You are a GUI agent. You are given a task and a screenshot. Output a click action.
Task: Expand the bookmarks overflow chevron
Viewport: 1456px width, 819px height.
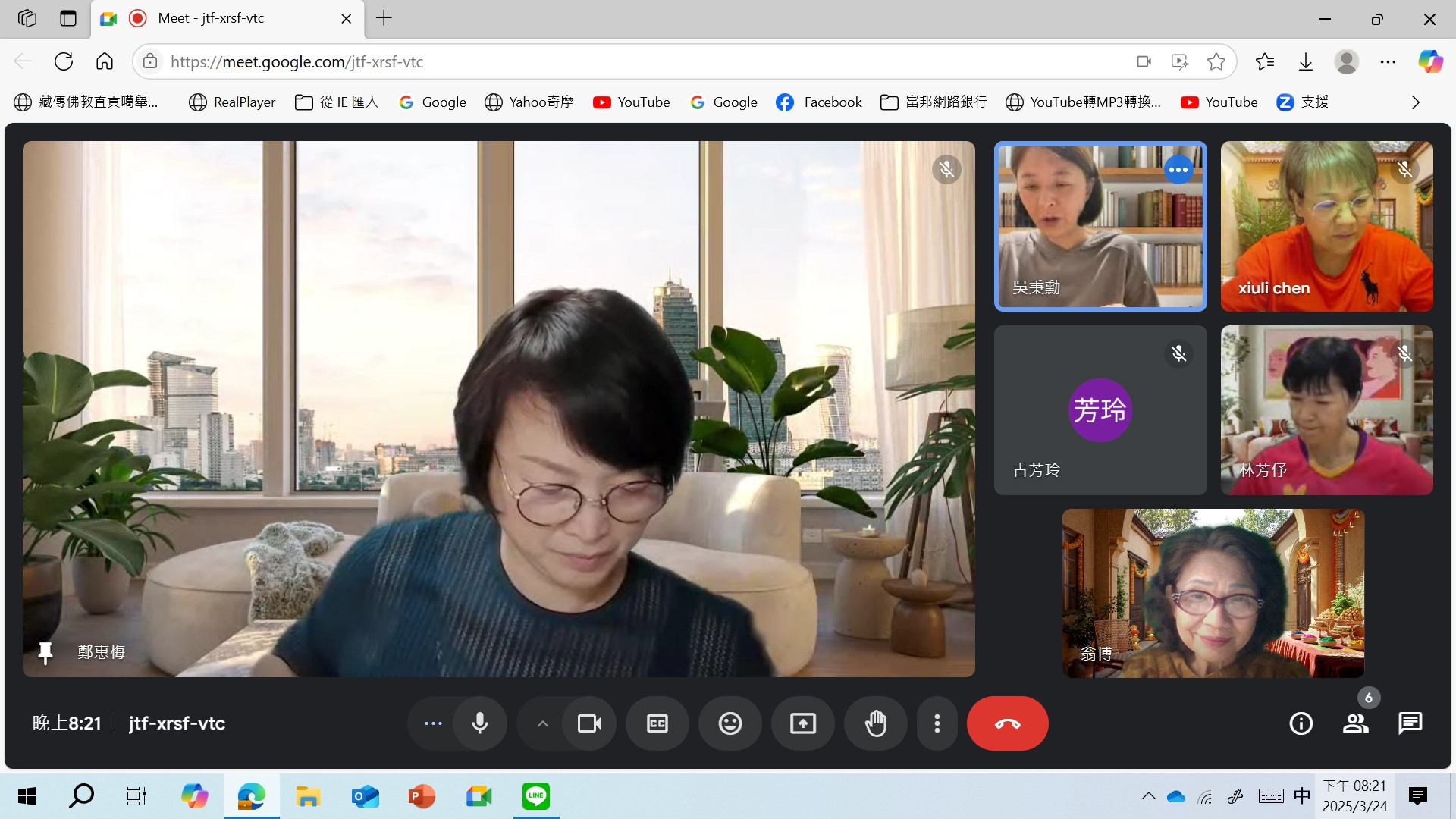[1415, 102]
